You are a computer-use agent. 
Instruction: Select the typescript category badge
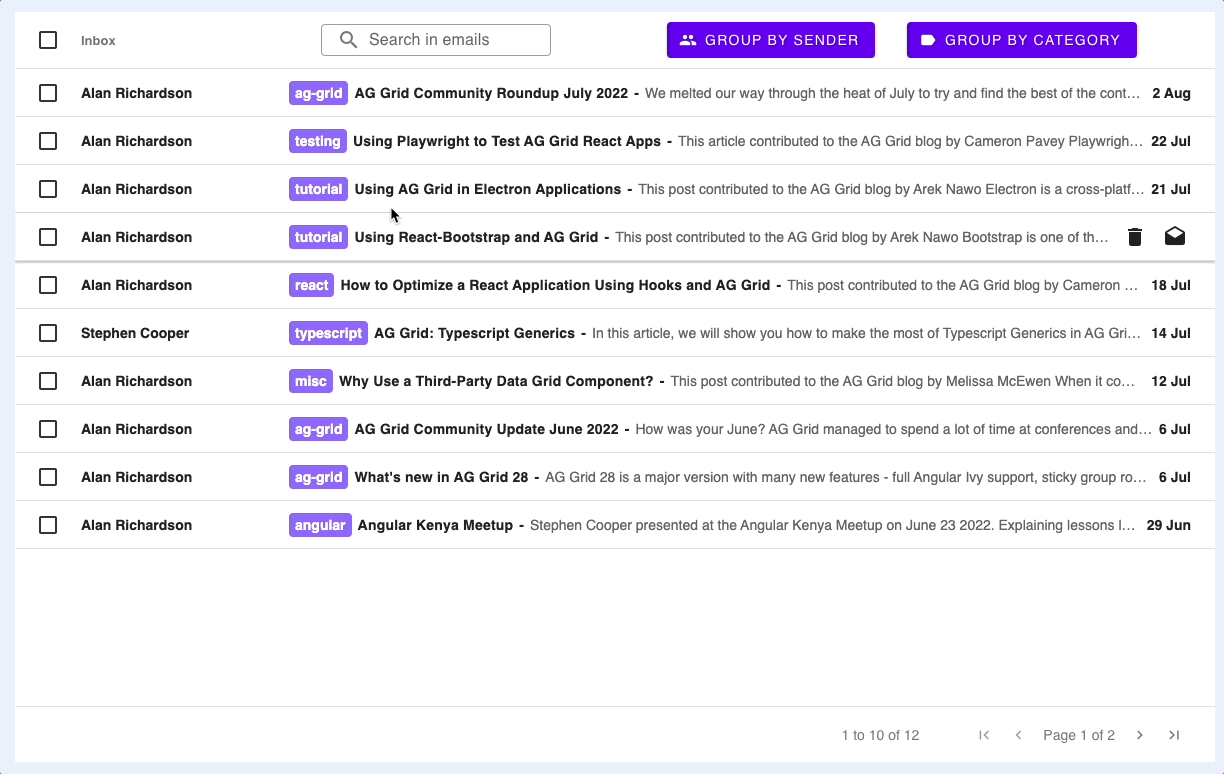coord(328,333)
